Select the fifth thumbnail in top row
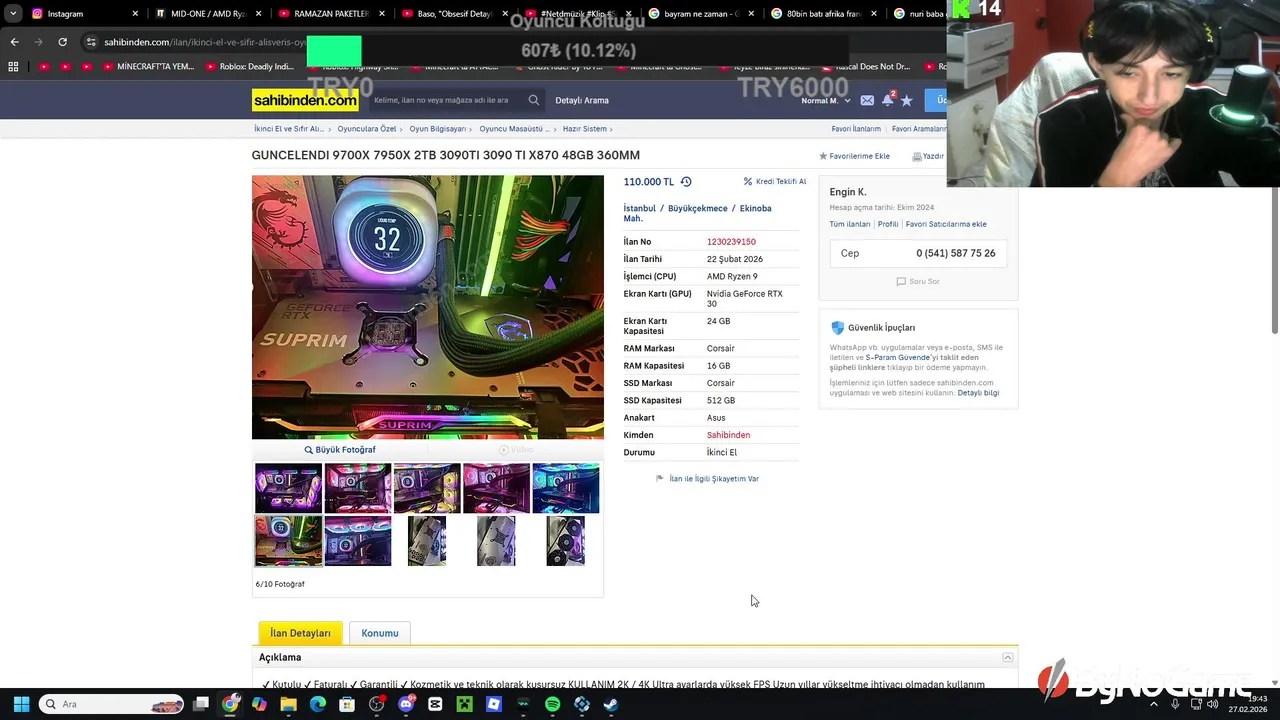Image resolution: width=1280 pixels, height=720 pixels. coord(566,488)
